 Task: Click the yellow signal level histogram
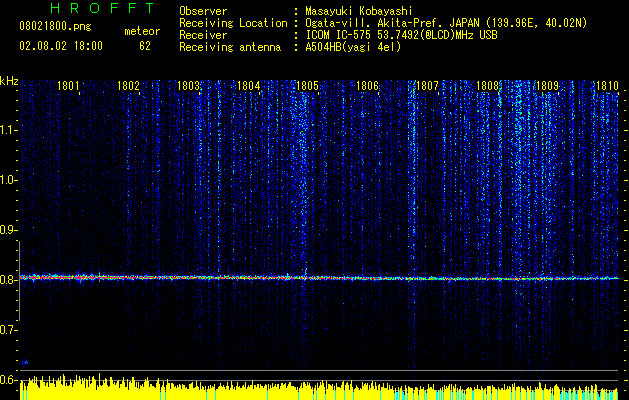(x=320, y=390)
